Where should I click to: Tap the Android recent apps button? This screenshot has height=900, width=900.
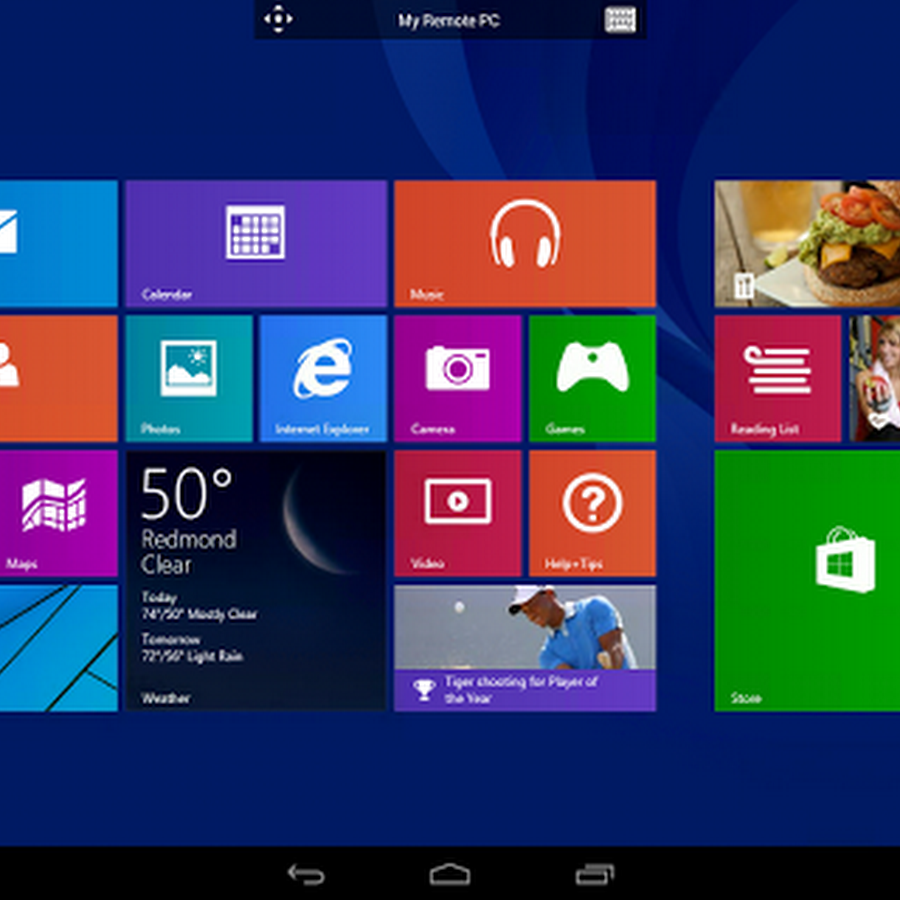click(595, 875)
